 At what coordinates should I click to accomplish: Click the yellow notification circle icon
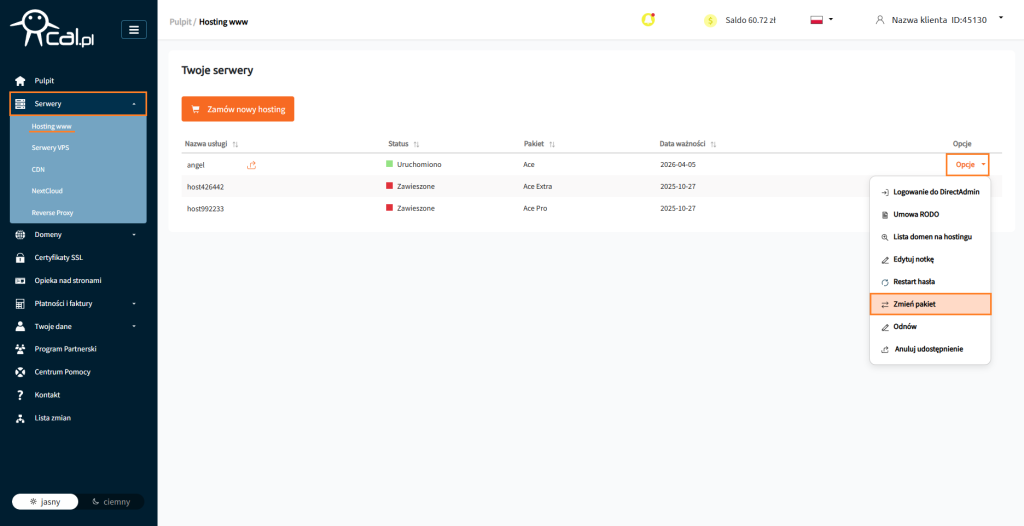648,19
